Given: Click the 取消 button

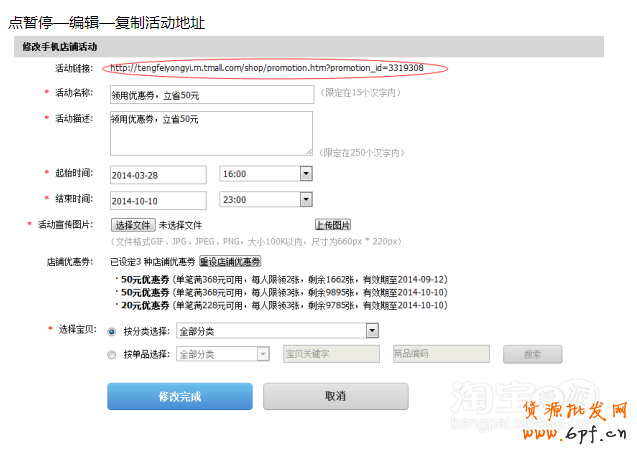Looking at the screenshot, I should coord(335,397).
